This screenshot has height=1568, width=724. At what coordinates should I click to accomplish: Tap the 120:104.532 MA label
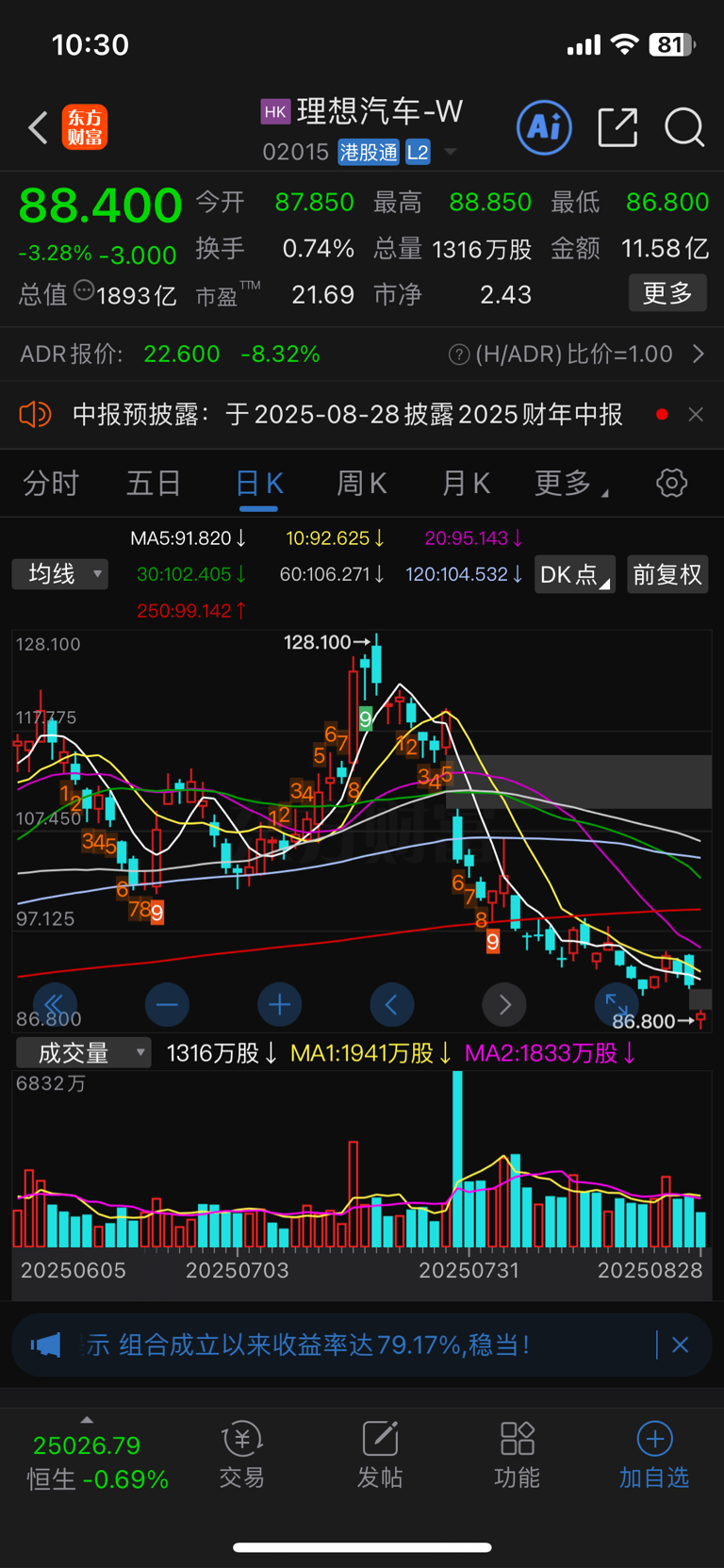click(465, 573)
